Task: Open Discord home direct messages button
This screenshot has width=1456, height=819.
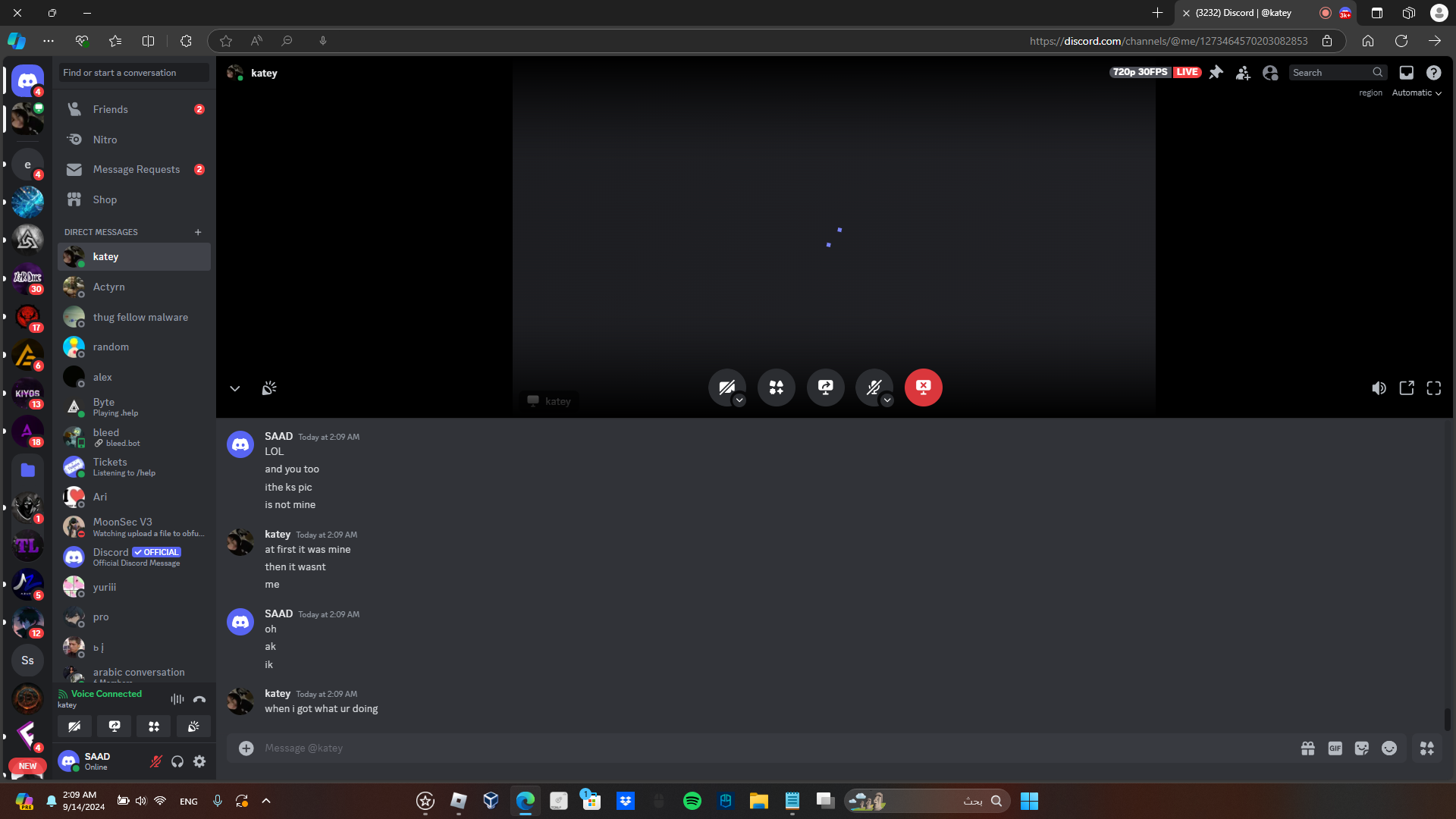Action: (27, 80)
